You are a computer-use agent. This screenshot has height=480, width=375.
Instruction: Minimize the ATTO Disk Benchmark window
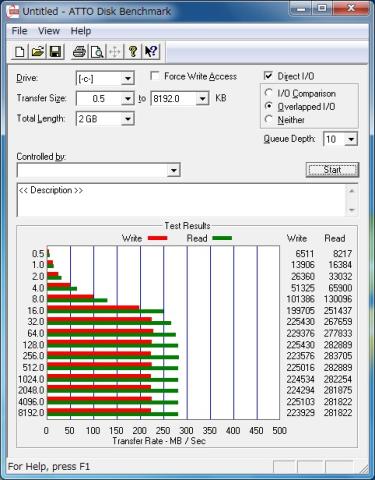[301, 8]
